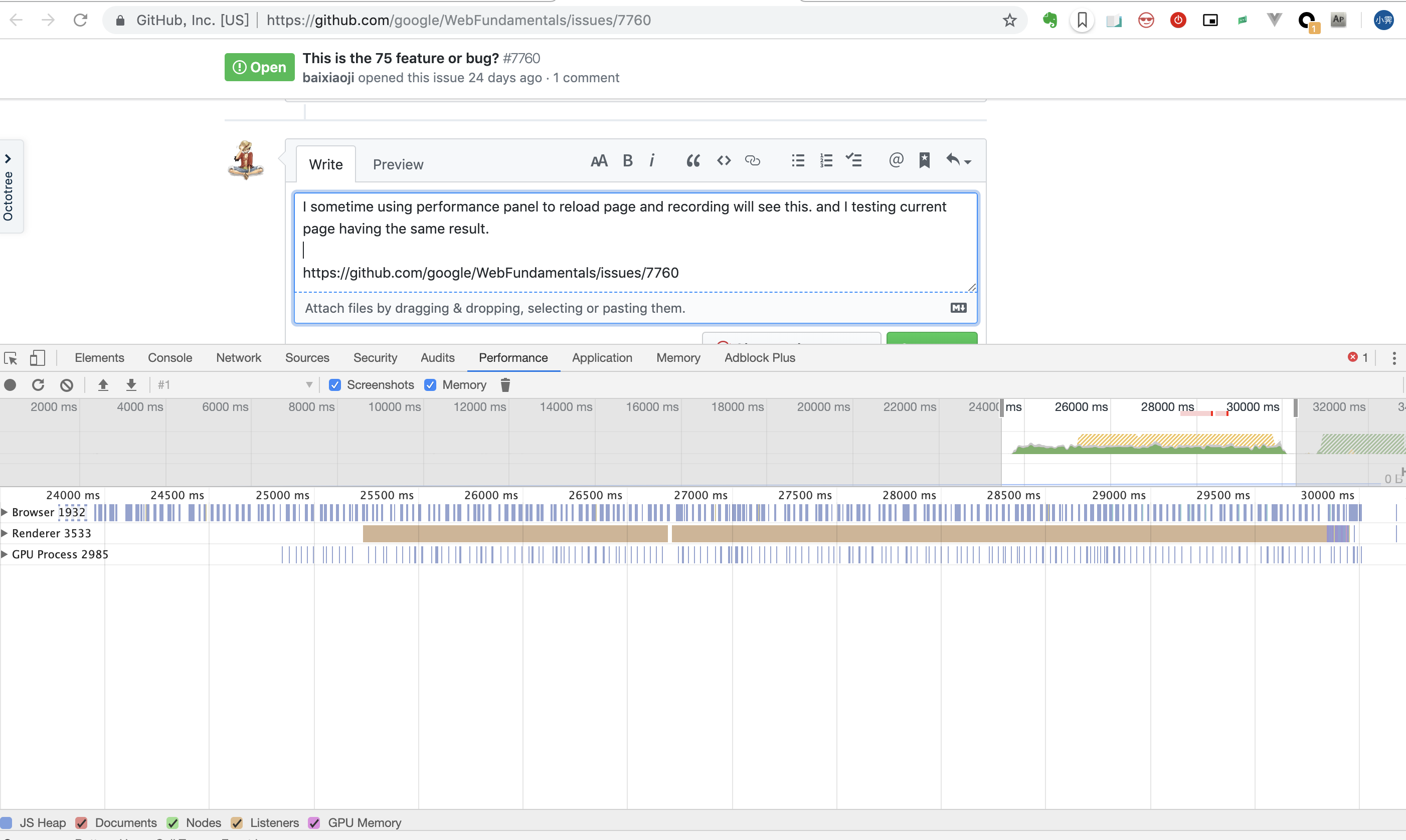Expand the GPU Process 2985 track
This screenshot has width=1406, height=840.
[x=5, y=554]
